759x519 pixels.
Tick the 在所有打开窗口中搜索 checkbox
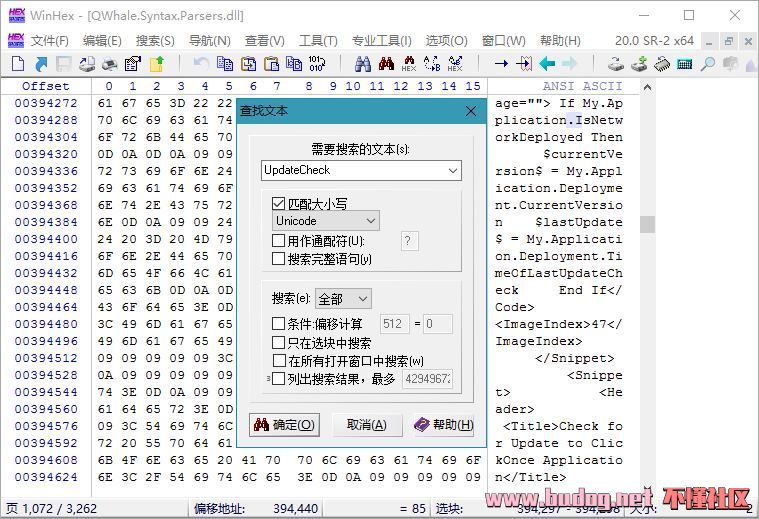pyautogui.click(x=279, y=361)
